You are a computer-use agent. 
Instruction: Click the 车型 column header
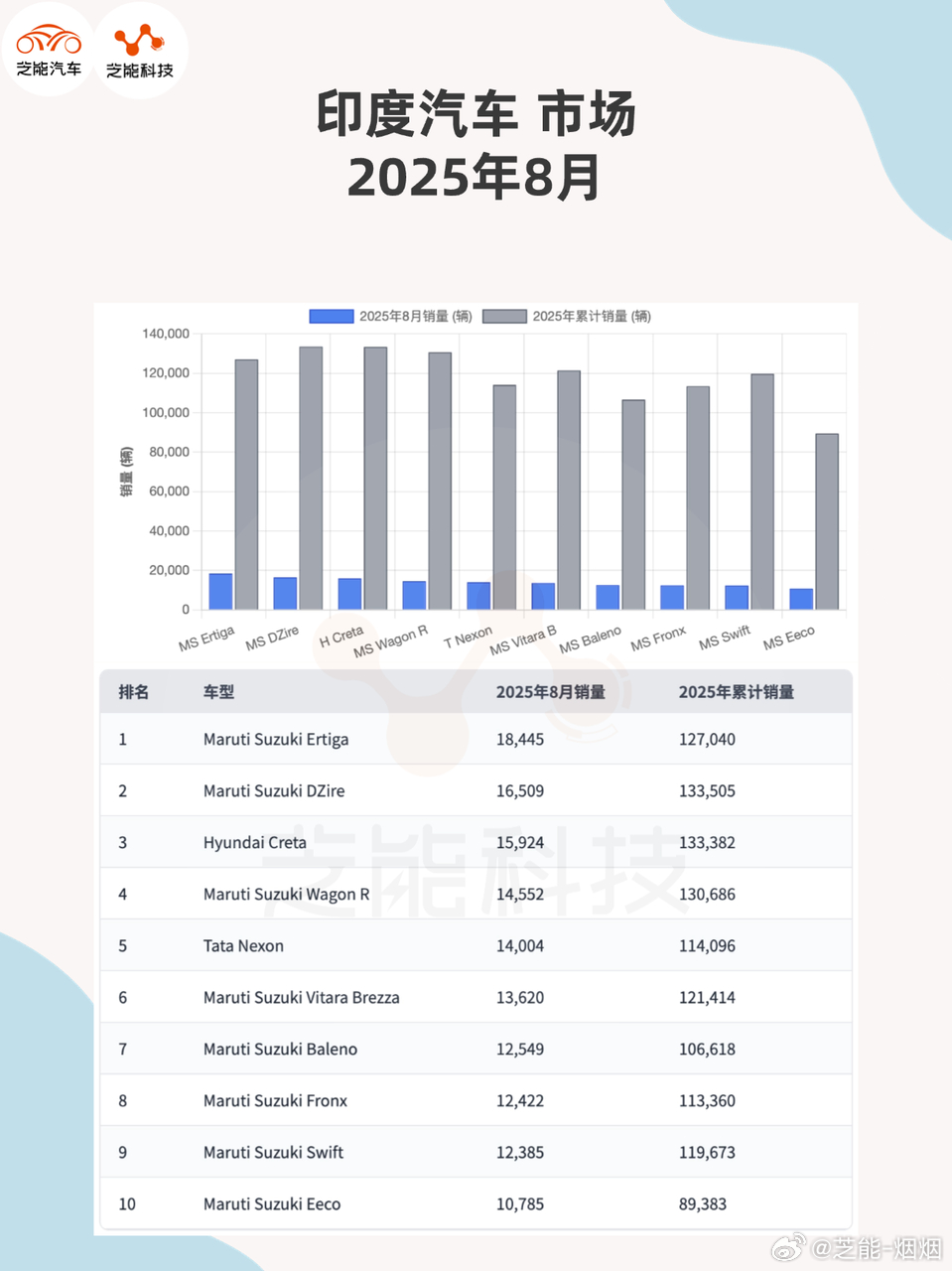click(218, 692)
